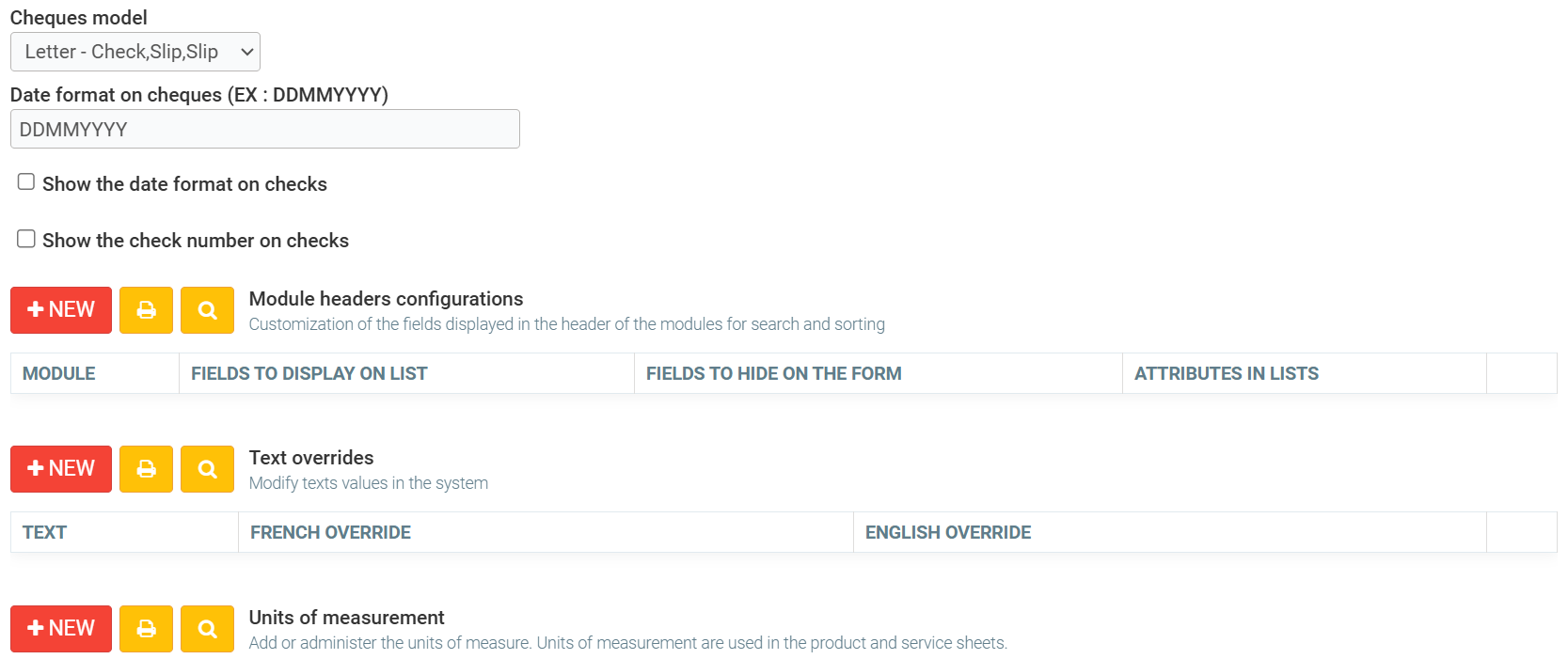Screen dimensions: 1568x659
Task: Search within Text overrides section
Action: pos(207,469)
